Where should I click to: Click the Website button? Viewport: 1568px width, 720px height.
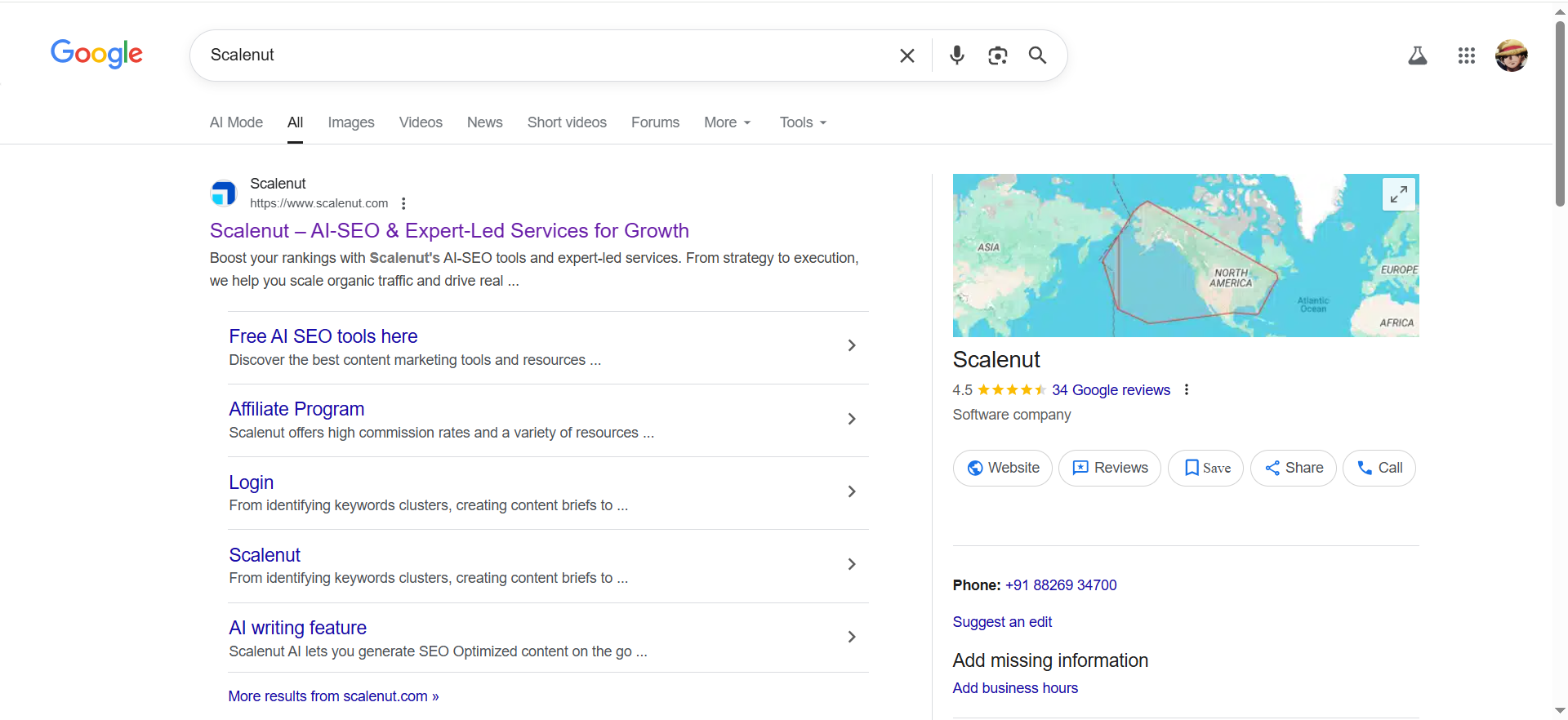[1003, 468]
